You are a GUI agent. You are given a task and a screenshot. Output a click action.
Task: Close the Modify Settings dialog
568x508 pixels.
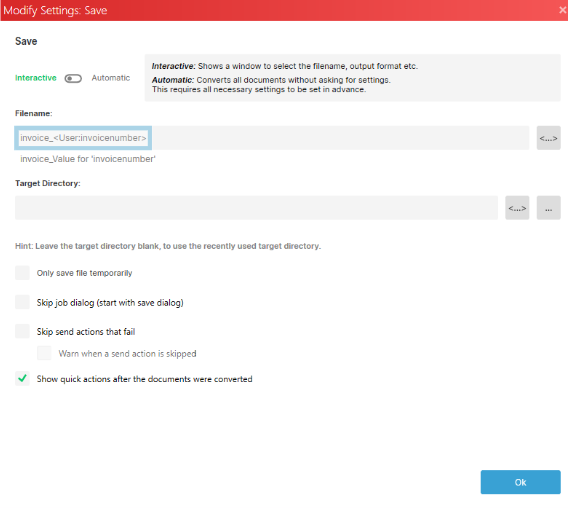click(x=562, y=10)
